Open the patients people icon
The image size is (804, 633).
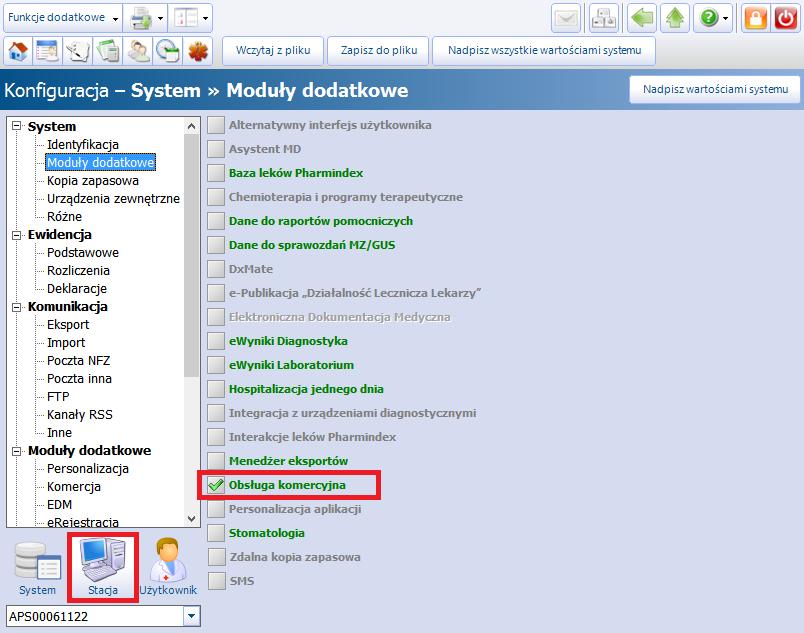(x=138, y=51)
